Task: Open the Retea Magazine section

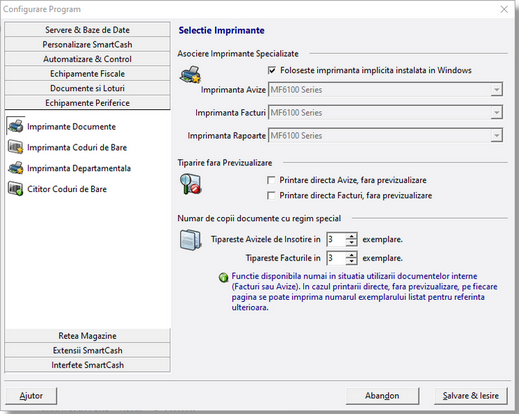Action: click(x=87, y=336)
